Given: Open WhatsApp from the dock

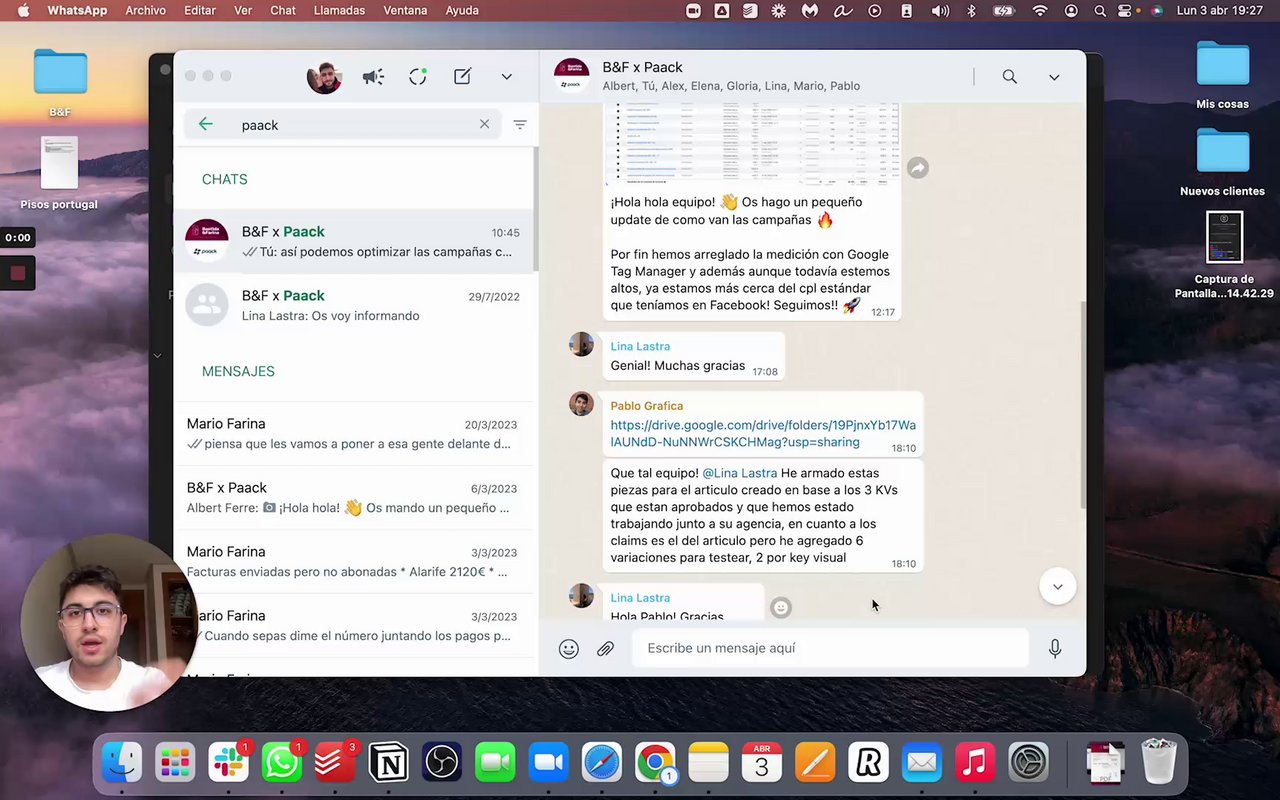Looking at the screenshot, I should pos(282,763).
